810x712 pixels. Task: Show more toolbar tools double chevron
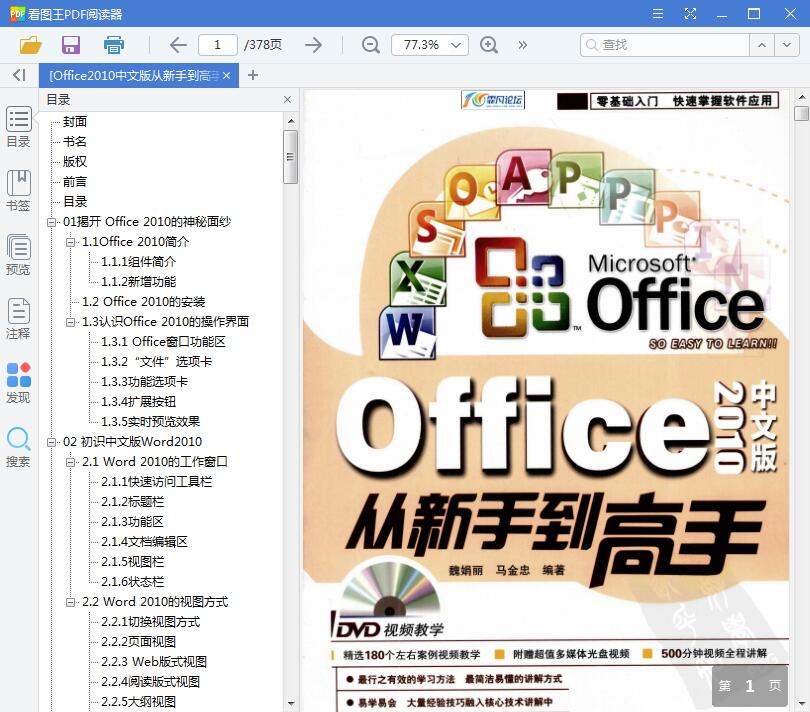point(523,45)
